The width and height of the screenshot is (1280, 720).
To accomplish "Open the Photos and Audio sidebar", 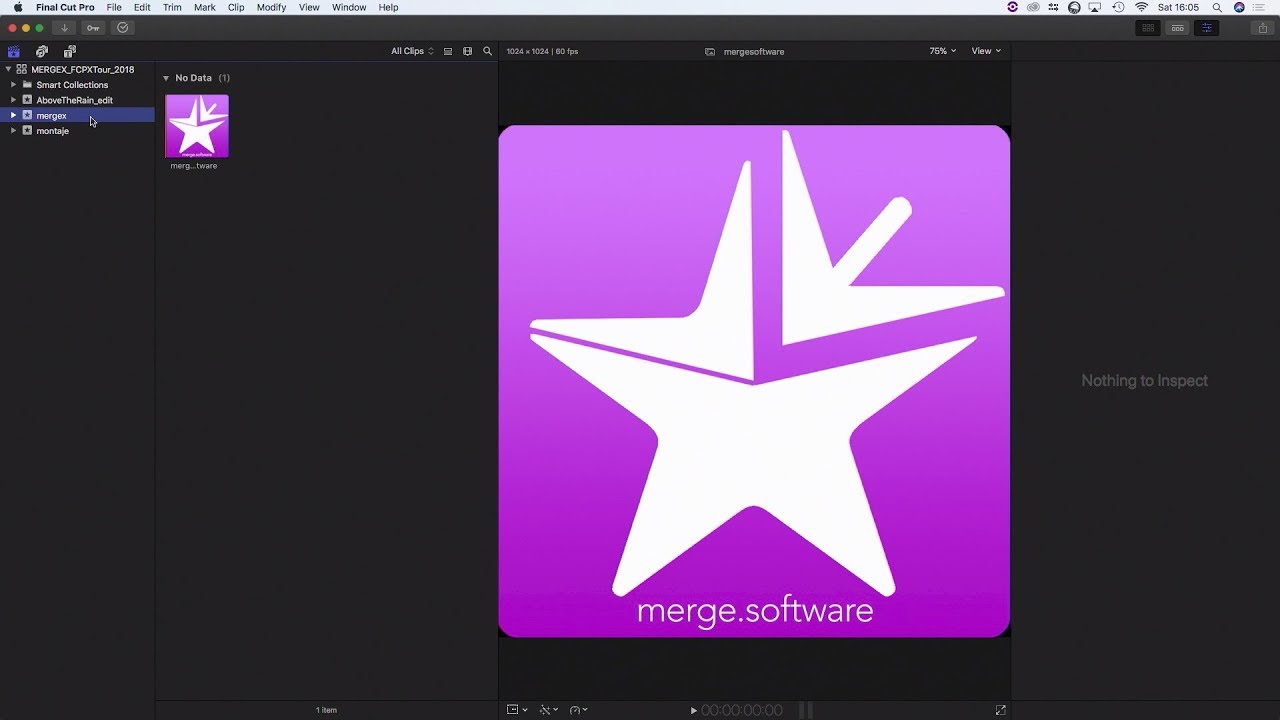I will tap(42, 51).
